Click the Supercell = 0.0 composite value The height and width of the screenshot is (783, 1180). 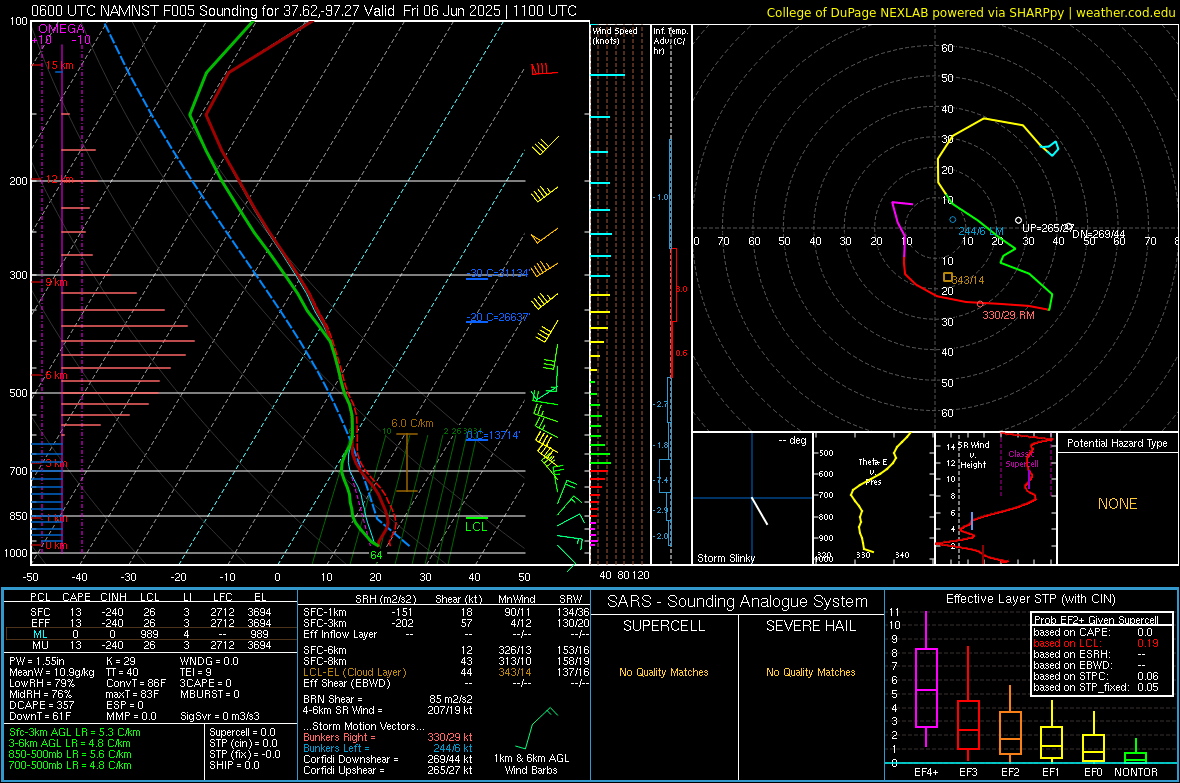pos(242,732)
